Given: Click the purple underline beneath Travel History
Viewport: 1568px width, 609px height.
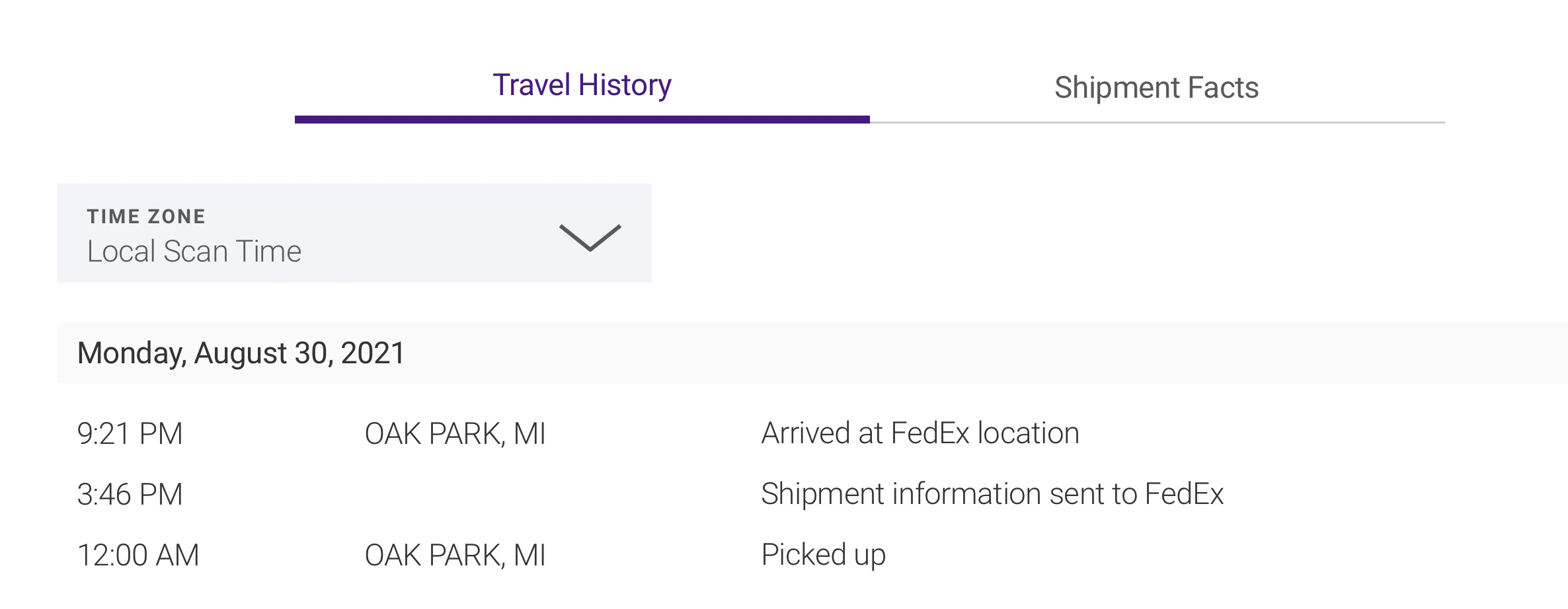Looking at the screenshot, I should coord(582,120).
